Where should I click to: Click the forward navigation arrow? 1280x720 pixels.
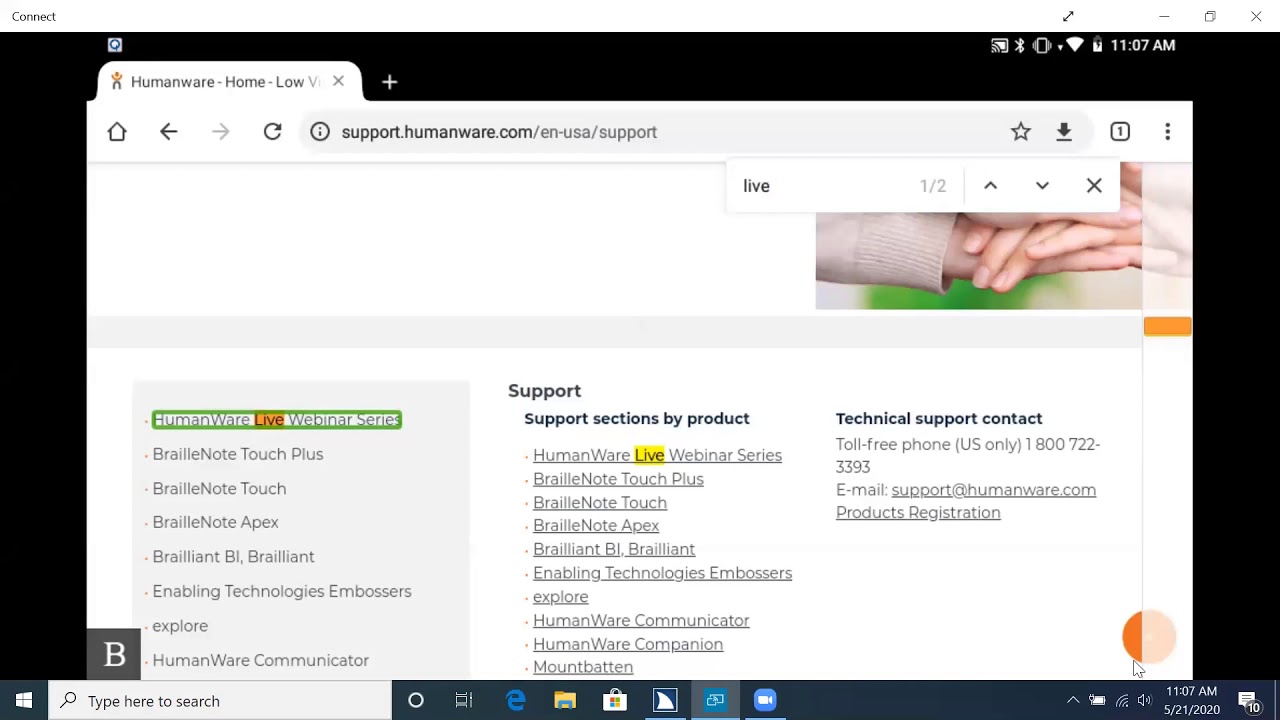220,132
